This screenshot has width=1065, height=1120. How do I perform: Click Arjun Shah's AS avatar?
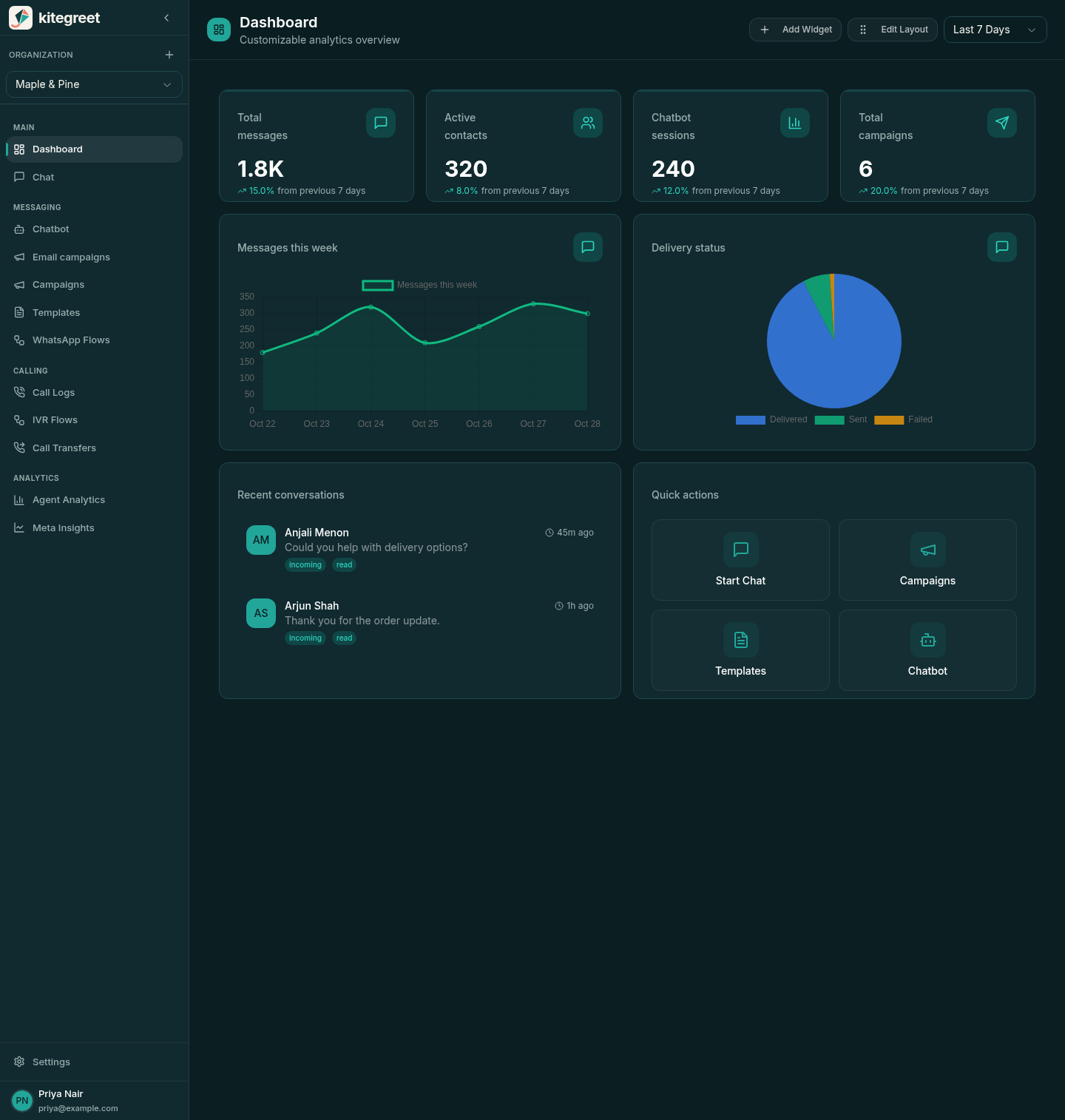coord(261,613)
